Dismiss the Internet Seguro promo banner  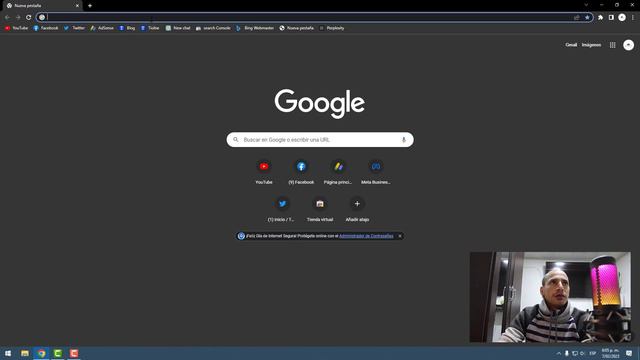click(x=400, y=236)
